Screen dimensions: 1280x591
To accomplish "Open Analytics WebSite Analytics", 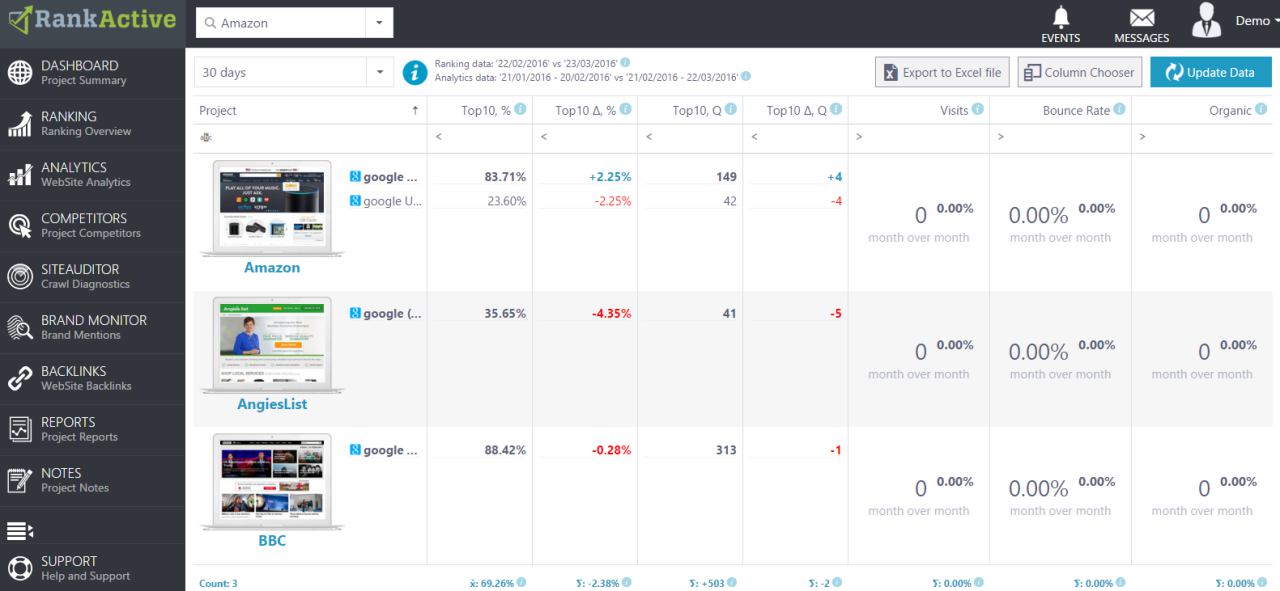I will (92, 175).
